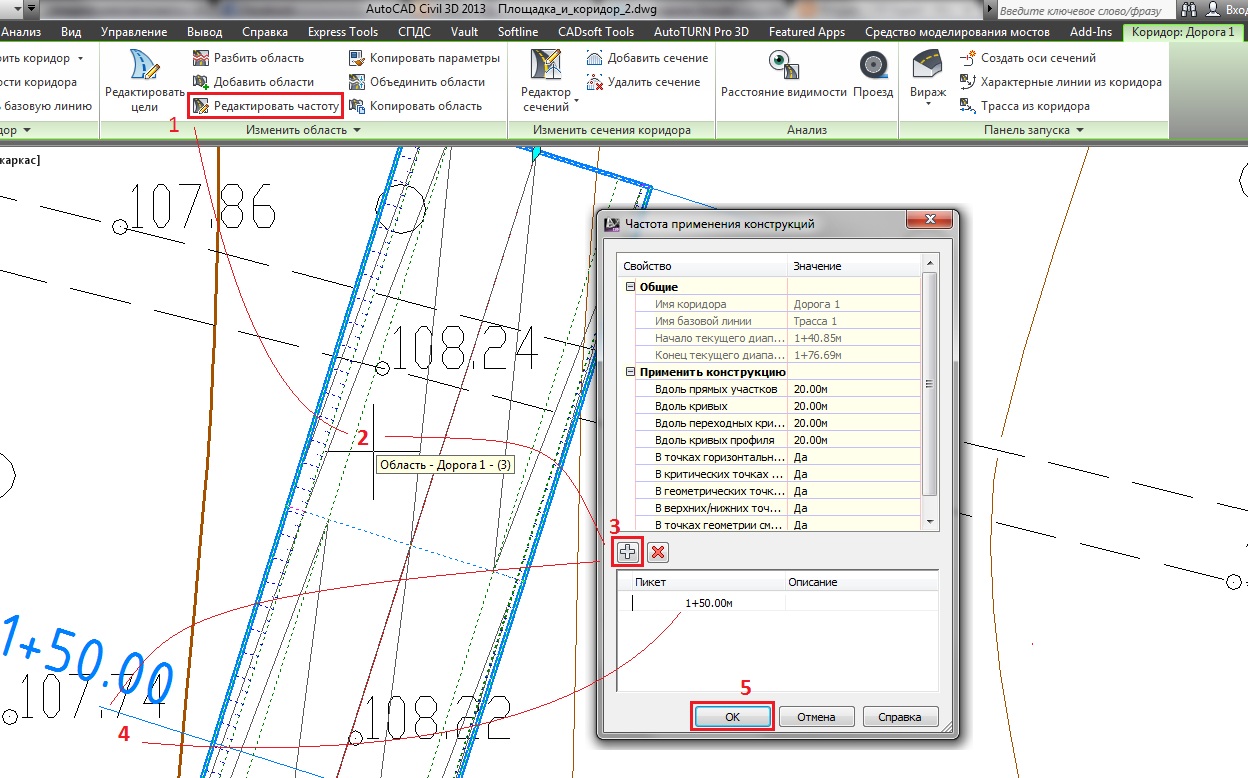Click Создать оси сечений
Image resolution: width=1248 pixels, height=778 pixels.
pos(1028,58)
